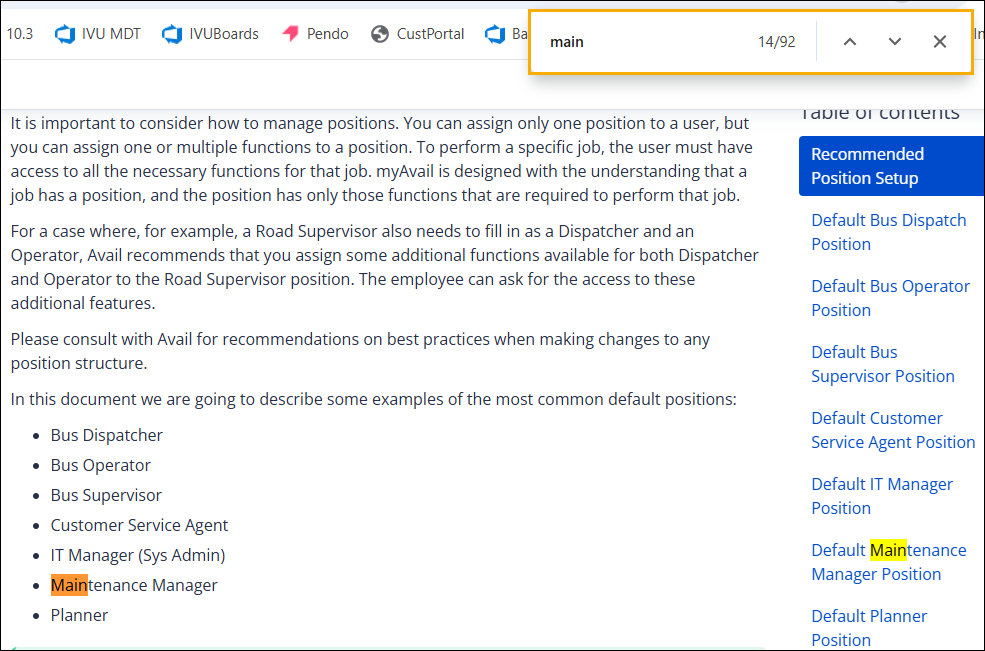Click the 14/92 match counter
This screenshot has width=985, height=651.
pyautogui.click(x=776, y=42)
